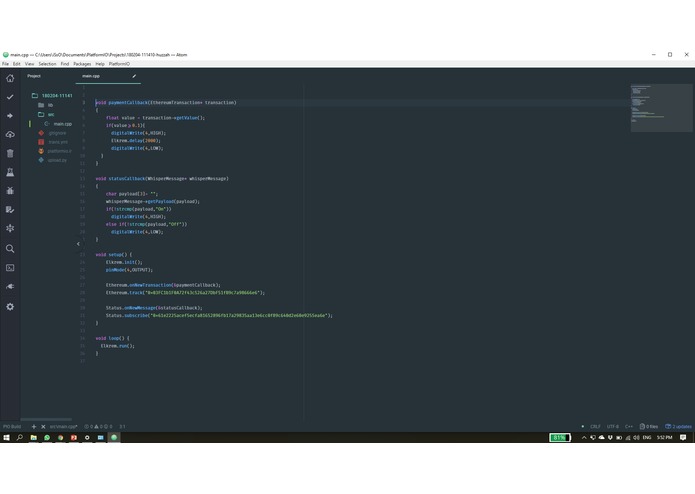Add new terminal with plus icon

[x=34, y=427]
